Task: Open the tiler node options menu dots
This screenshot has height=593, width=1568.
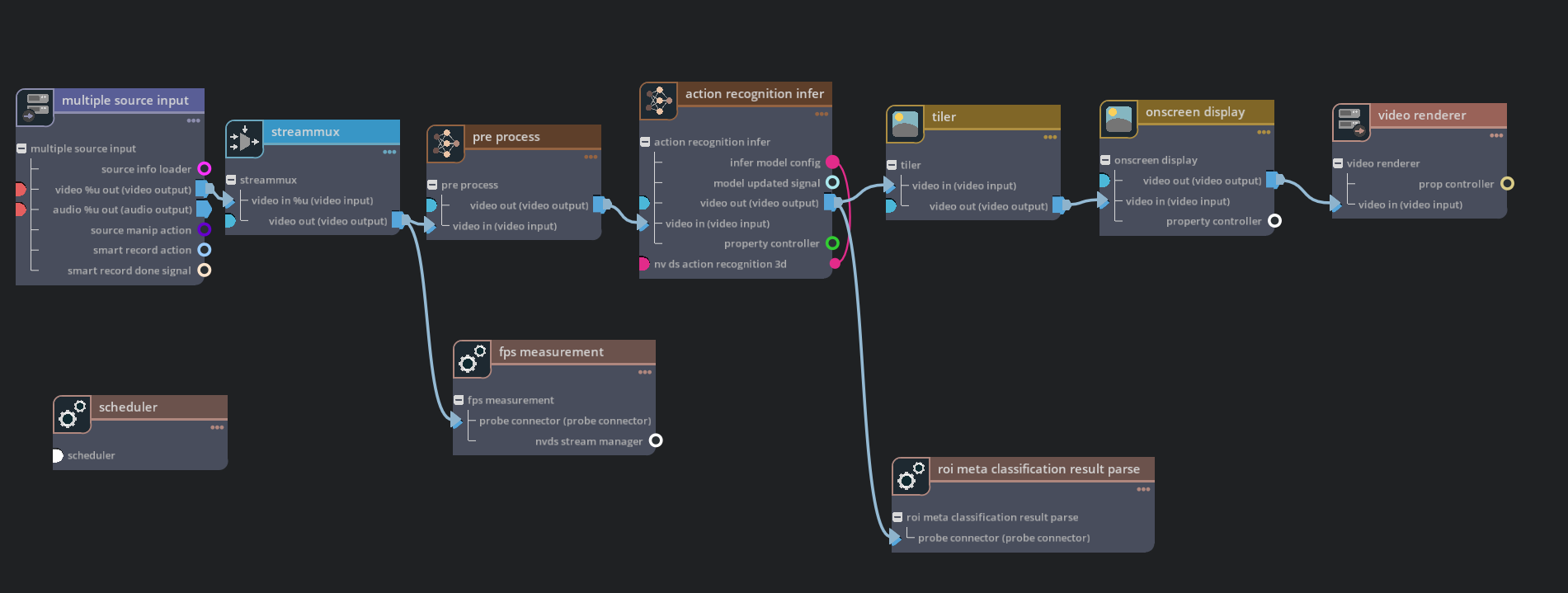Action: pyautogui.click(x=1049, y=137)
